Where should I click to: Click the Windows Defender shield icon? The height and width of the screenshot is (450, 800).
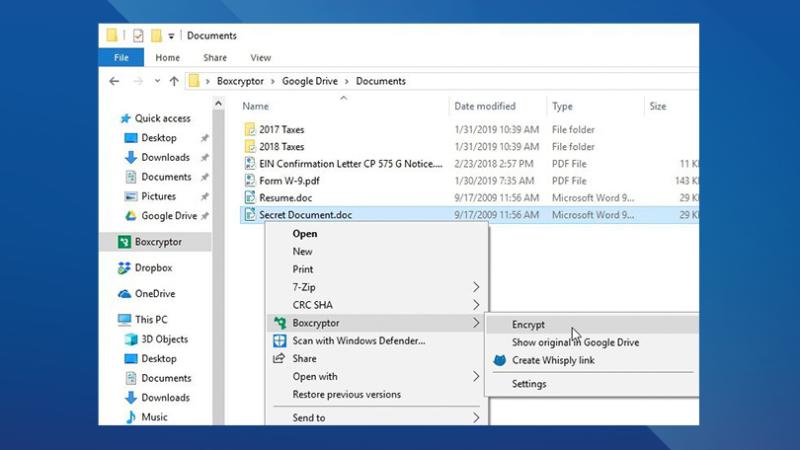(x=280, y=341)
